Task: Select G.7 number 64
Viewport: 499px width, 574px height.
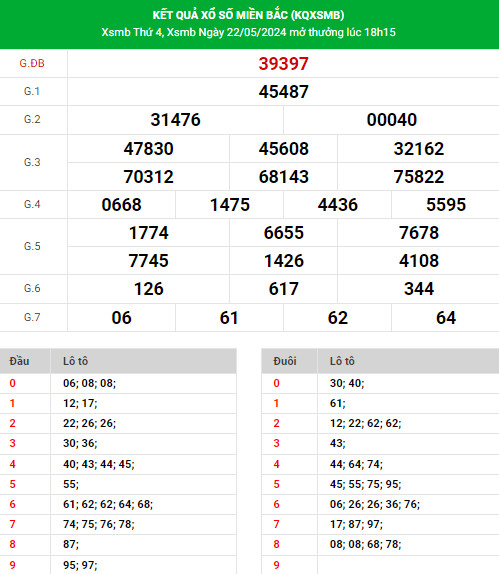Action: click(x=446, y=318)
